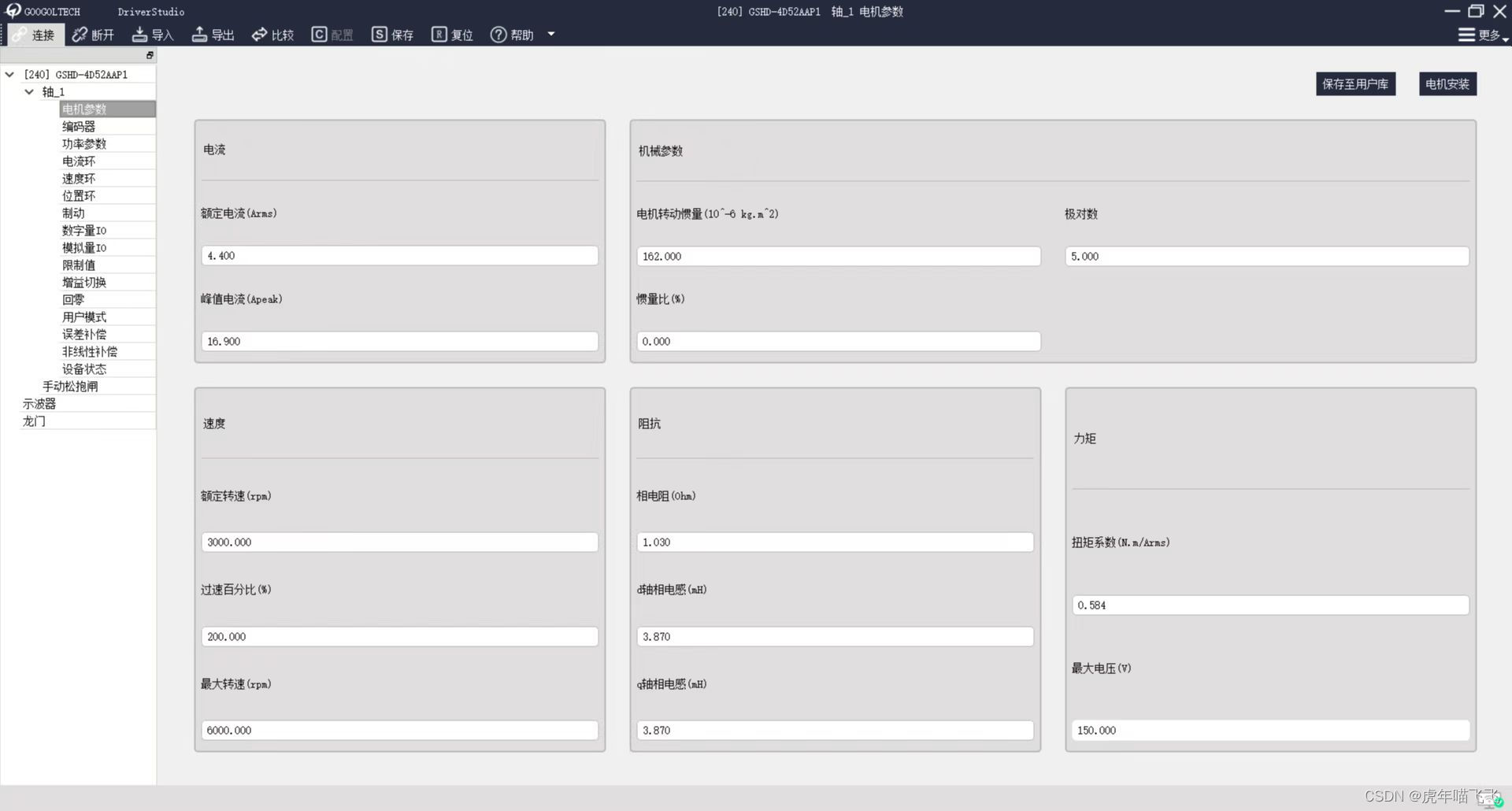
Task: Open 用户模式 in the tree
Action: (108, 317)
